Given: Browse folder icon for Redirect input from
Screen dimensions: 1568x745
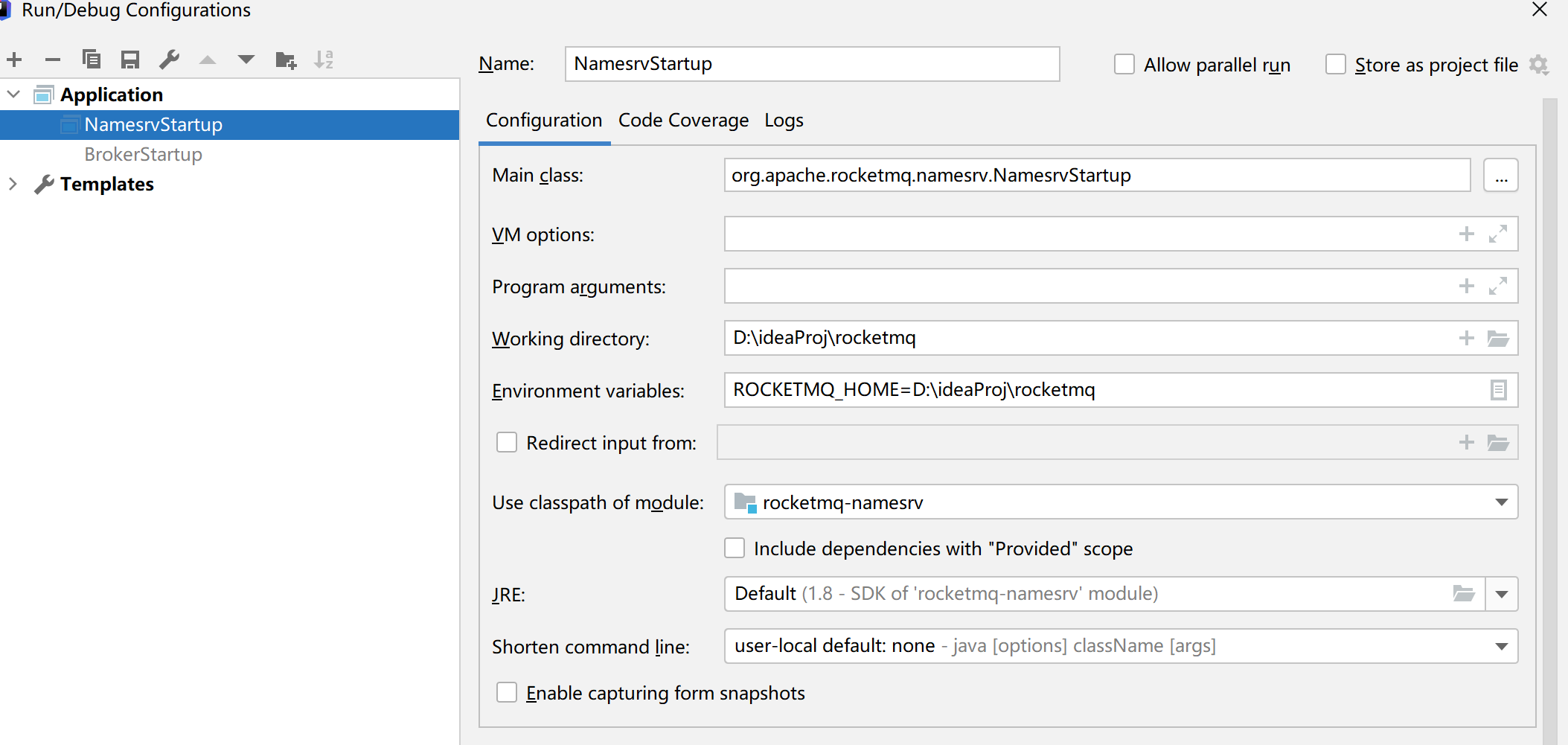Looking at the screenshot, I should (x=1498, y=443).
